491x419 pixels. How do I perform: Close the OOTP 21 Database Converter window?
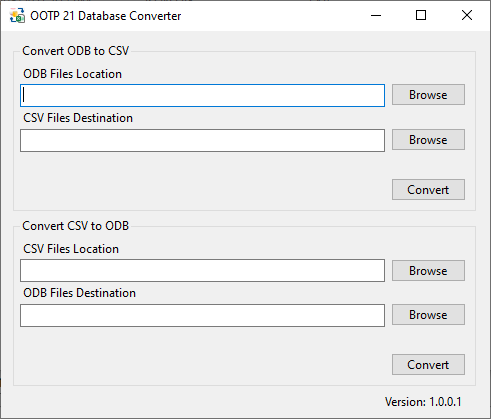[x=467, y=15]
